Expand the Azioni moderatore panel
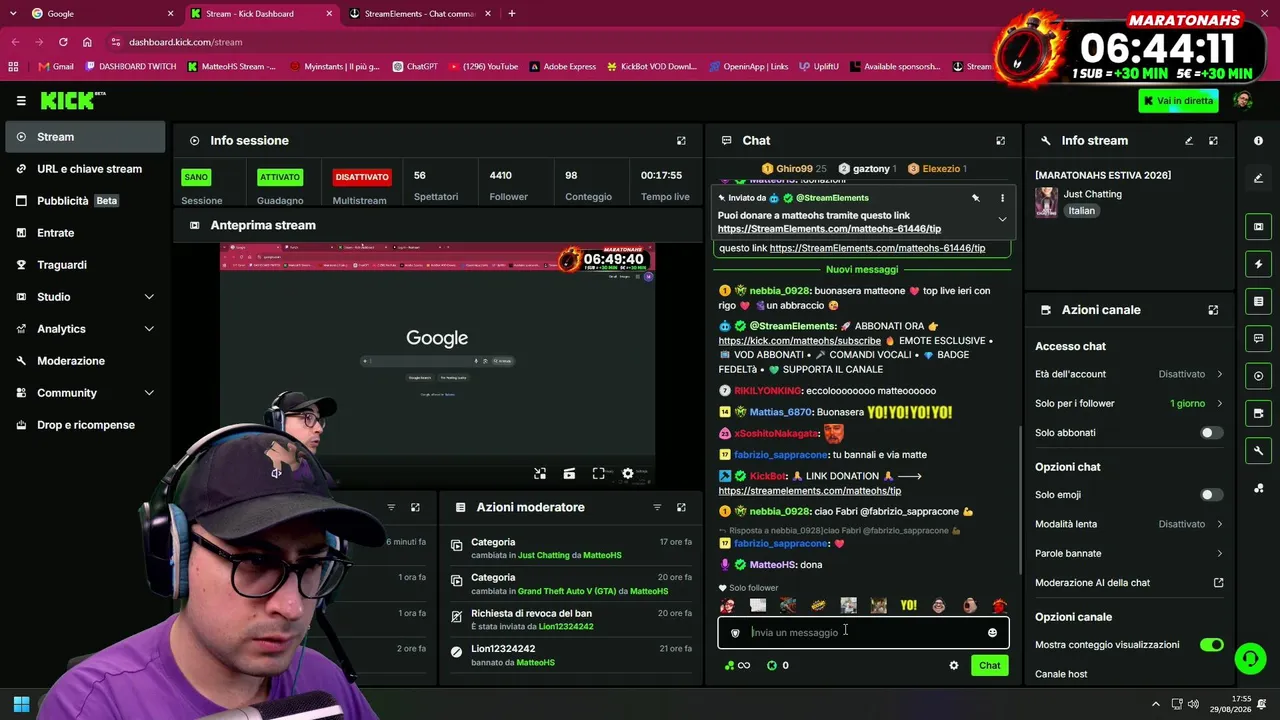 tap(681, 507)
